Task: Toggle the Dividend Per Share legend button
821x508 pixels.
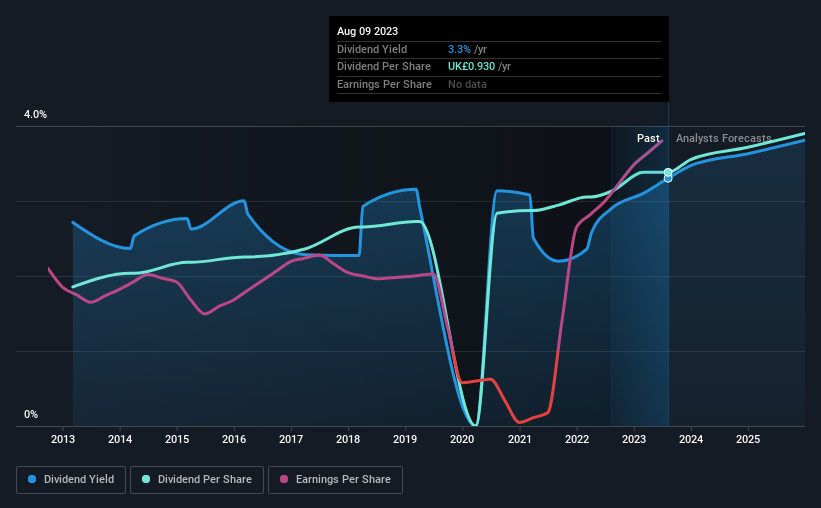Action: tap(197, 480)
